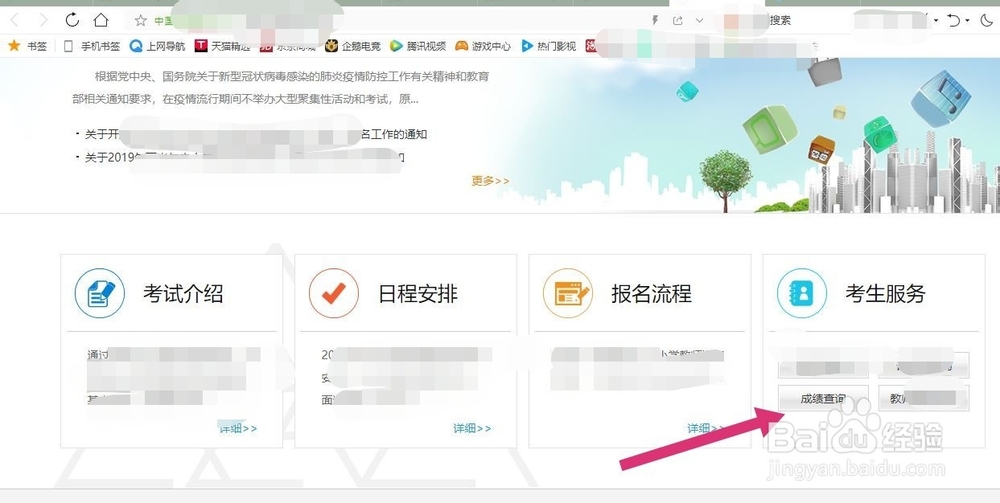Go back with the browser back arrow
Image resolution: width=1000 pixels, height=503 pixels.
15,20
